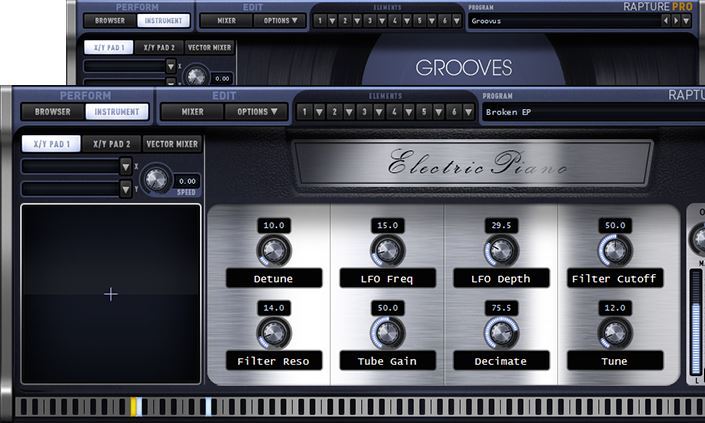The height and width of the screenshot is (423, 705).
Task: Open the Browser view in front window
Action: click(53, 111)
